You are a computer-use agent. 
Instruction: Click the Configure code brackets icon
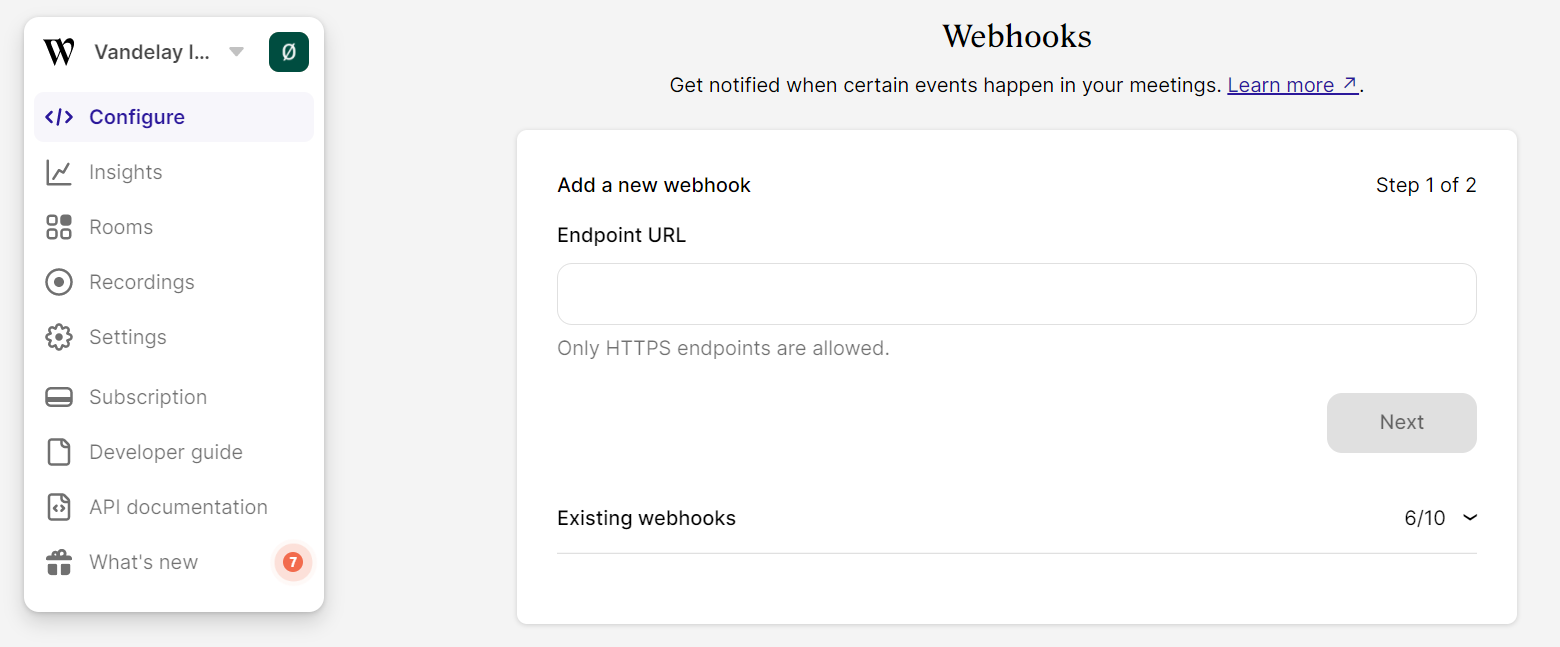59,117
